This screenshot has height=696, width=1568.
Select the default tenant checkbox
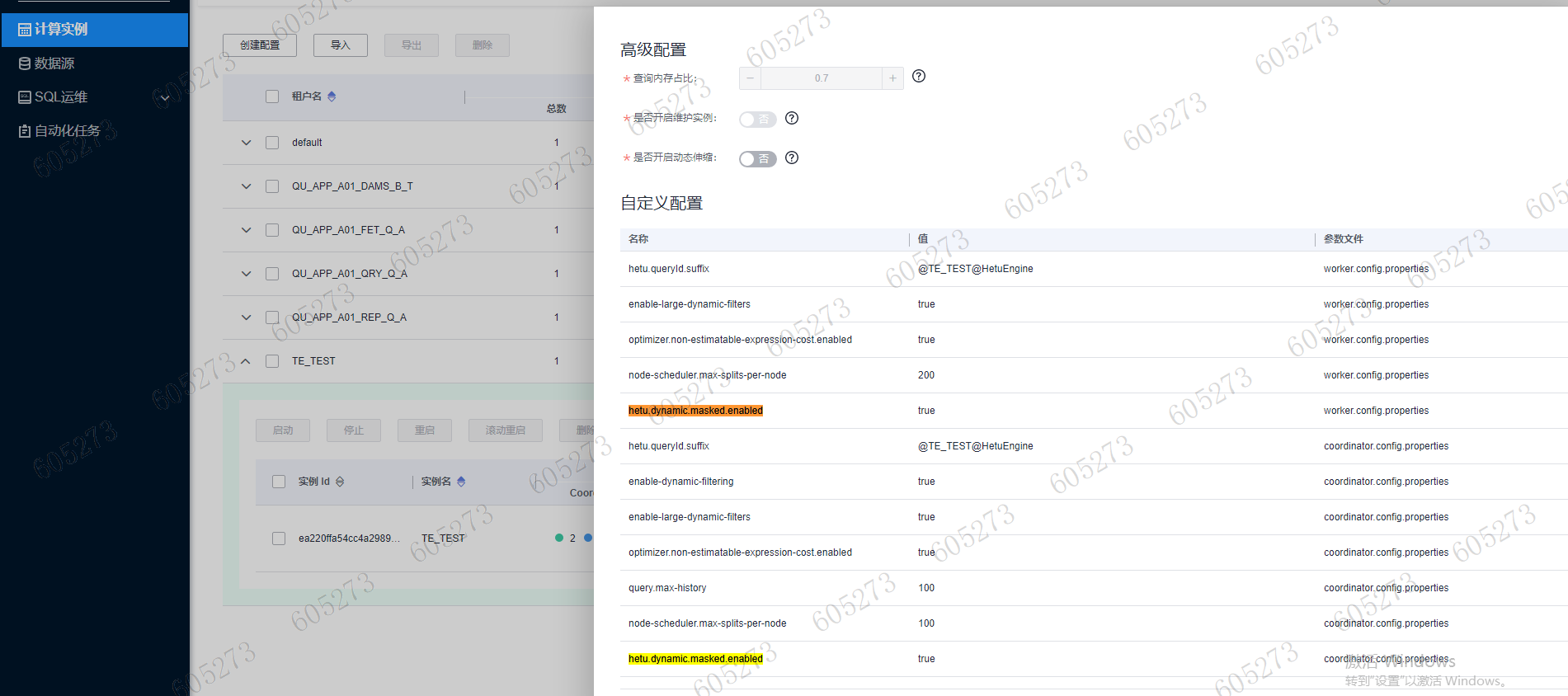click(272, 143)
